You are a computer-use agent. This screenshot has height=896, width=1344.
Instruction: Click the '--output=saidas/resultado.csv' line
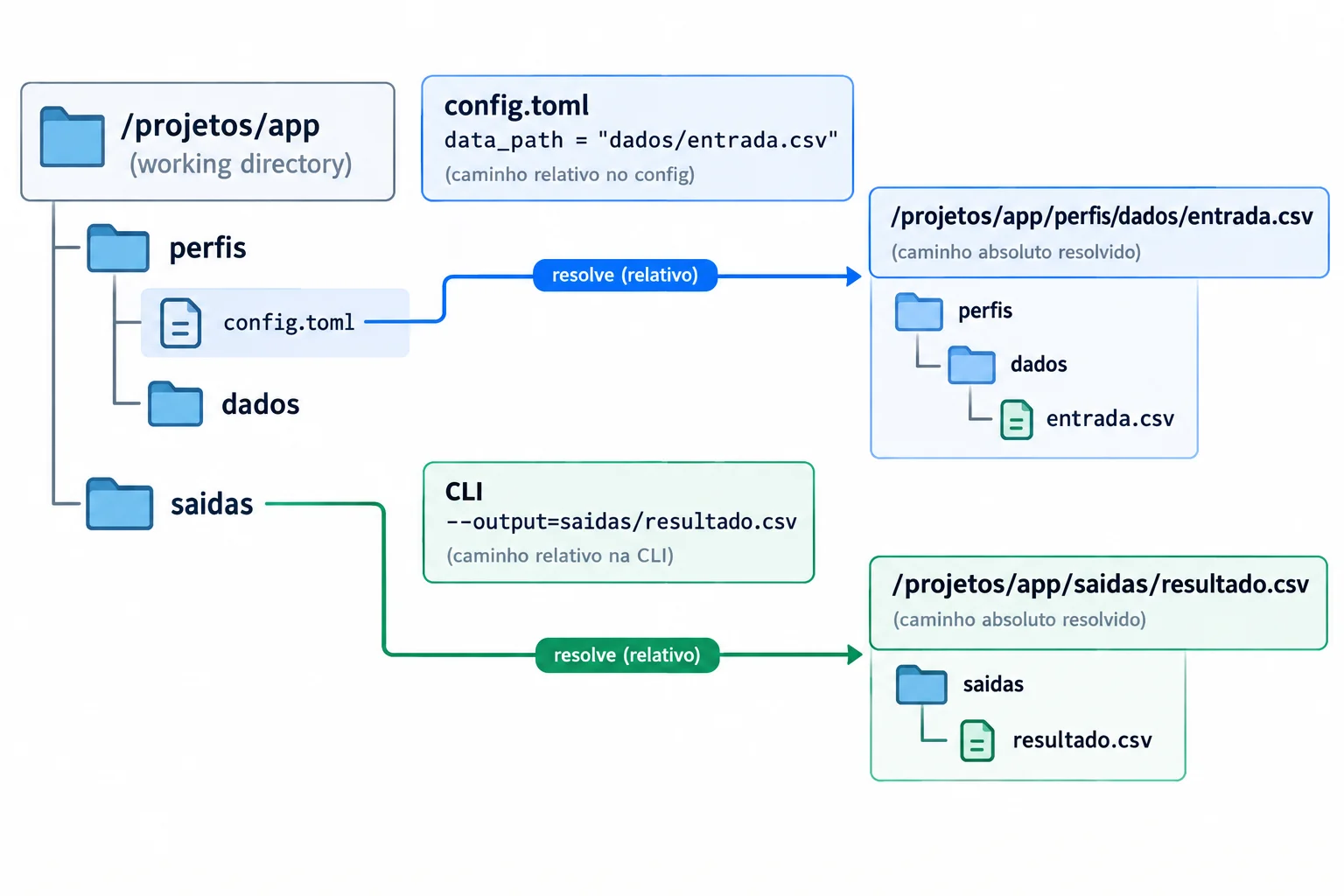(621, 521)
